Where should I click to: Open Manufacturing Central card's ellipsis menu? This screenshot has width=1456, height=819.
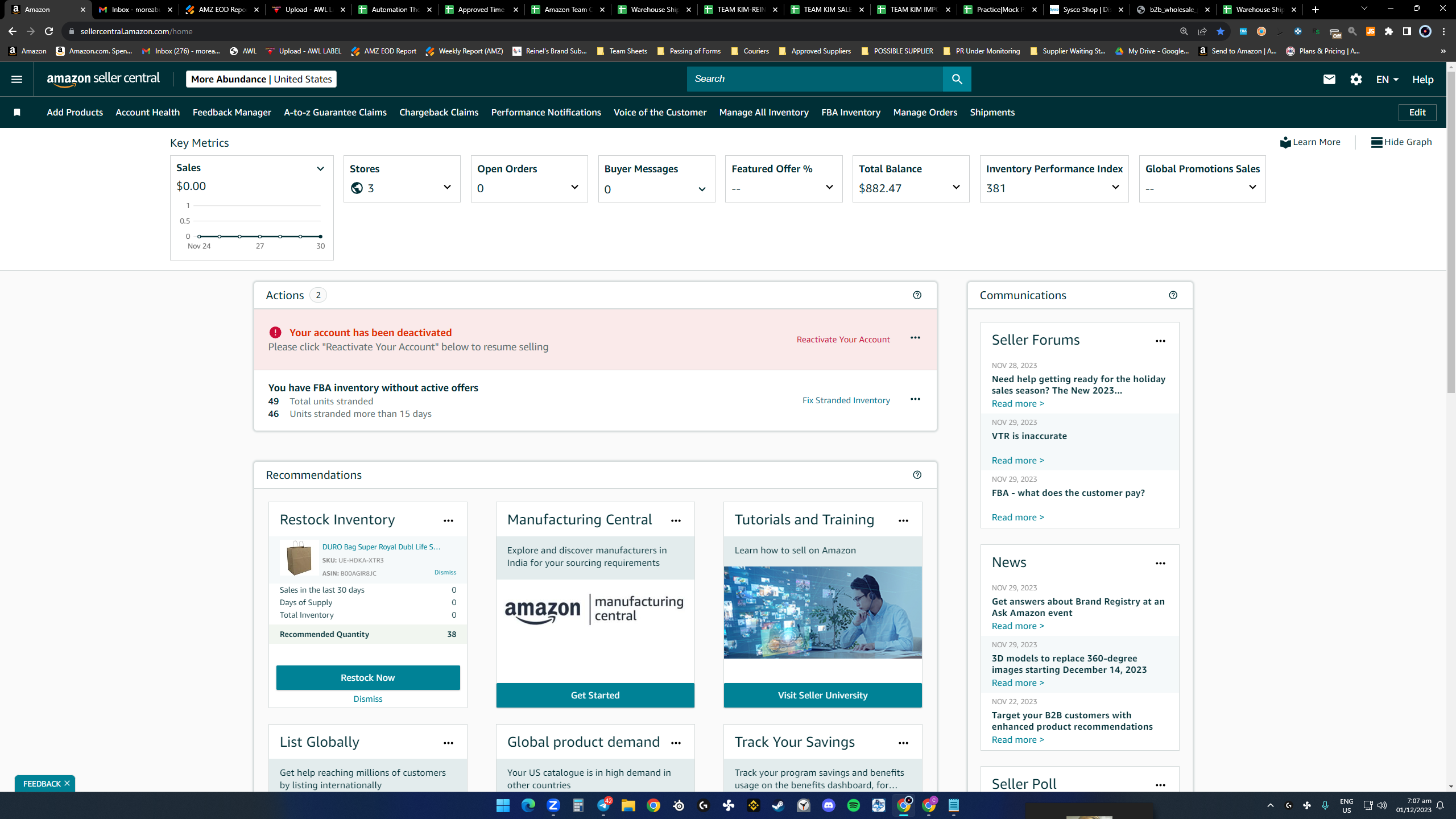[676, 520]
